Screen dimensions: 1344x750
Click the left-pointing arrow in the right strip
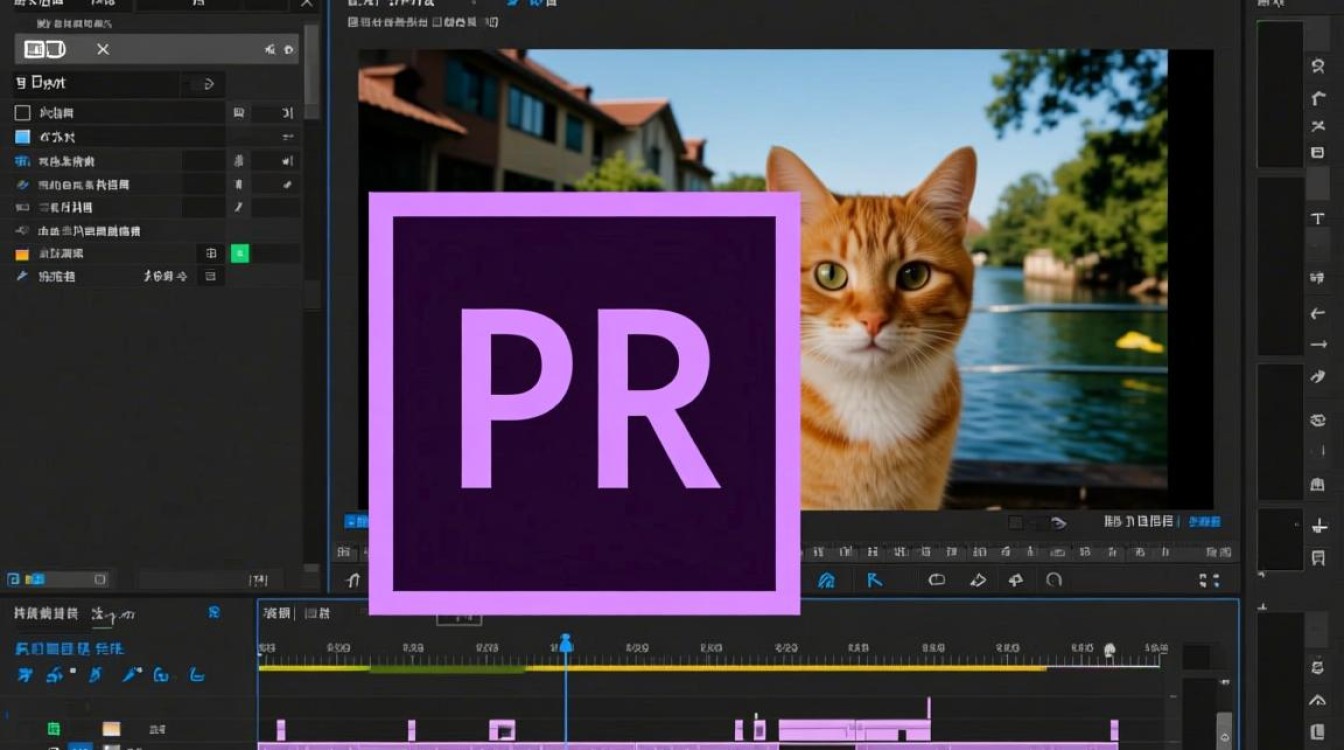point(1318,314)
